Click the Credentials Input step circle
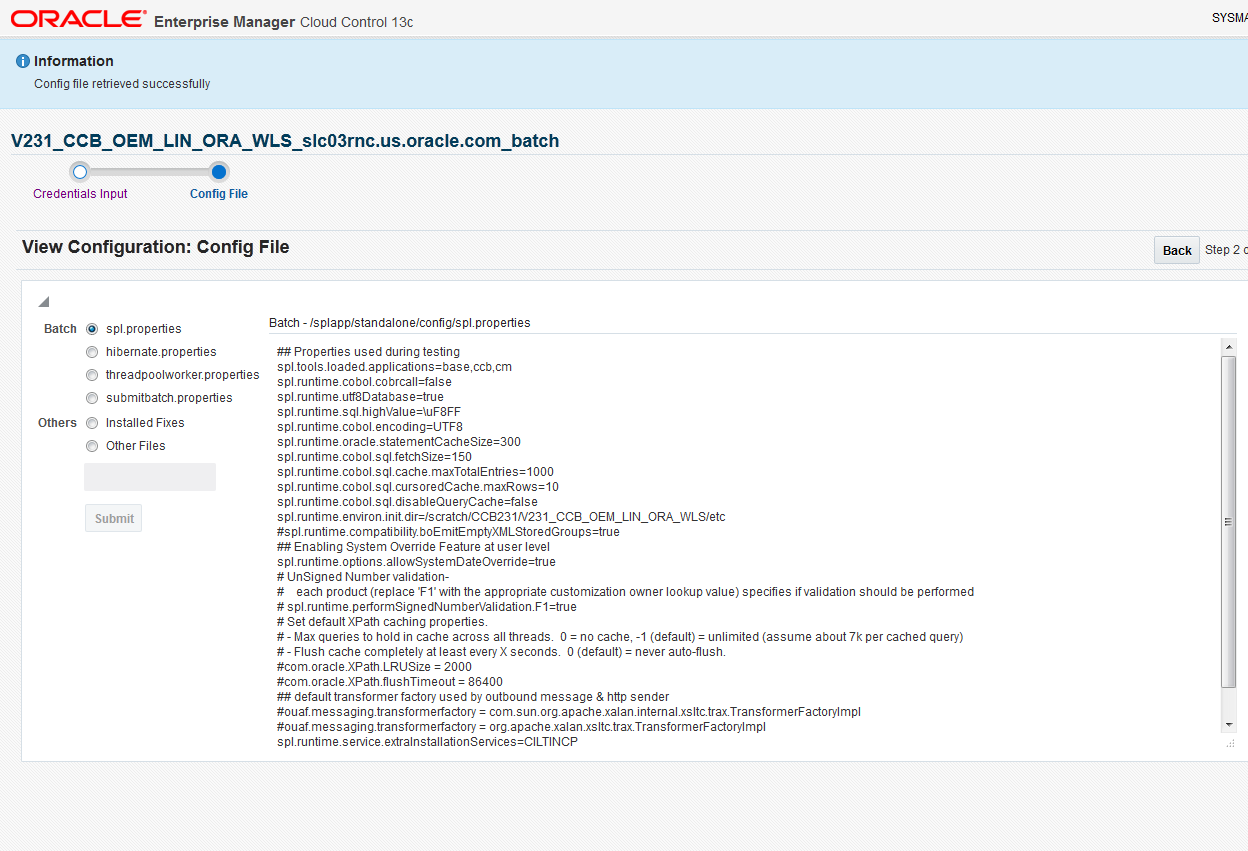 [x=80, y=172]
